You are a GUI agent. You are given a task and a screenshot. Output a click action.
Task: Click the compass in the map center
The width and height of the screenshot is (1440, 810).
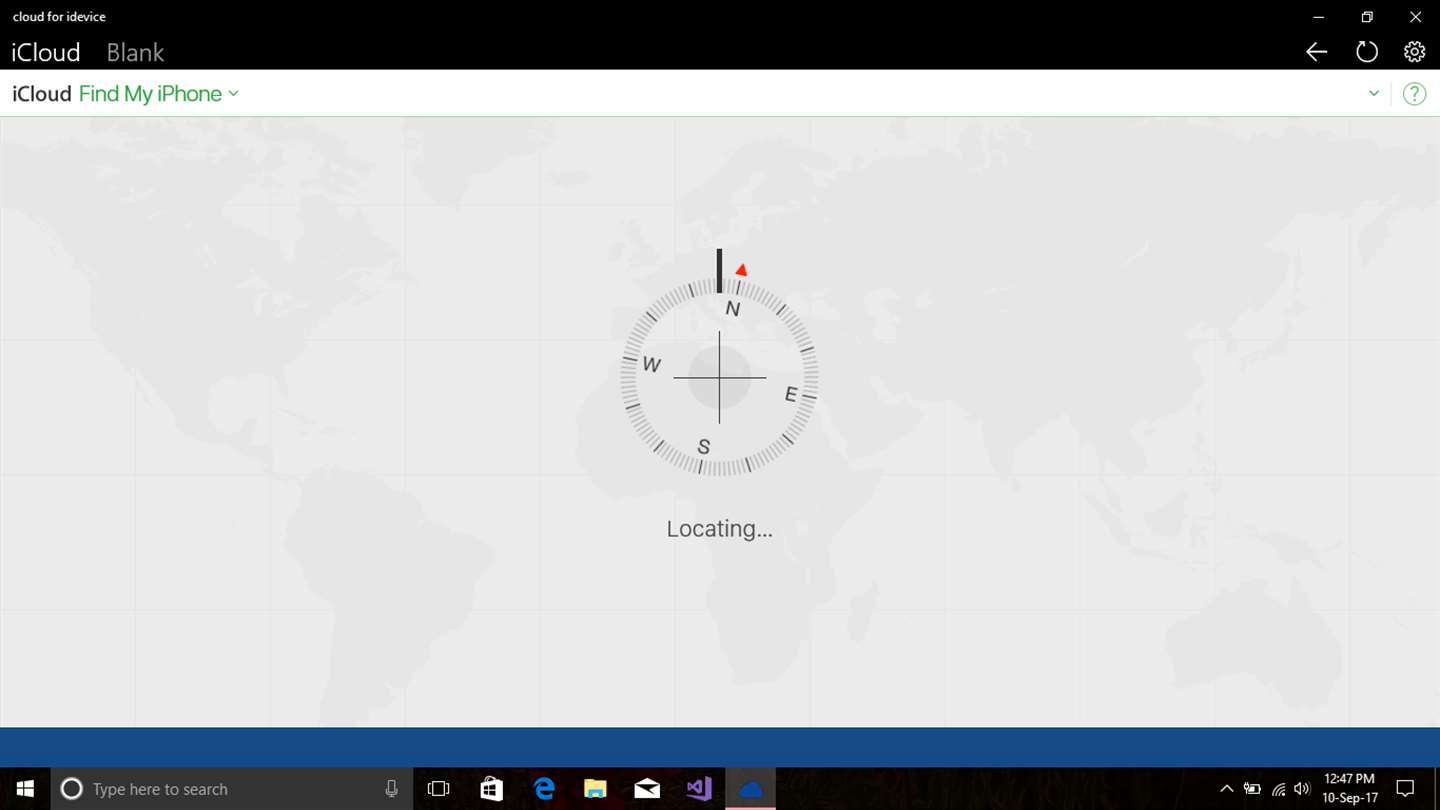[719, 377]
